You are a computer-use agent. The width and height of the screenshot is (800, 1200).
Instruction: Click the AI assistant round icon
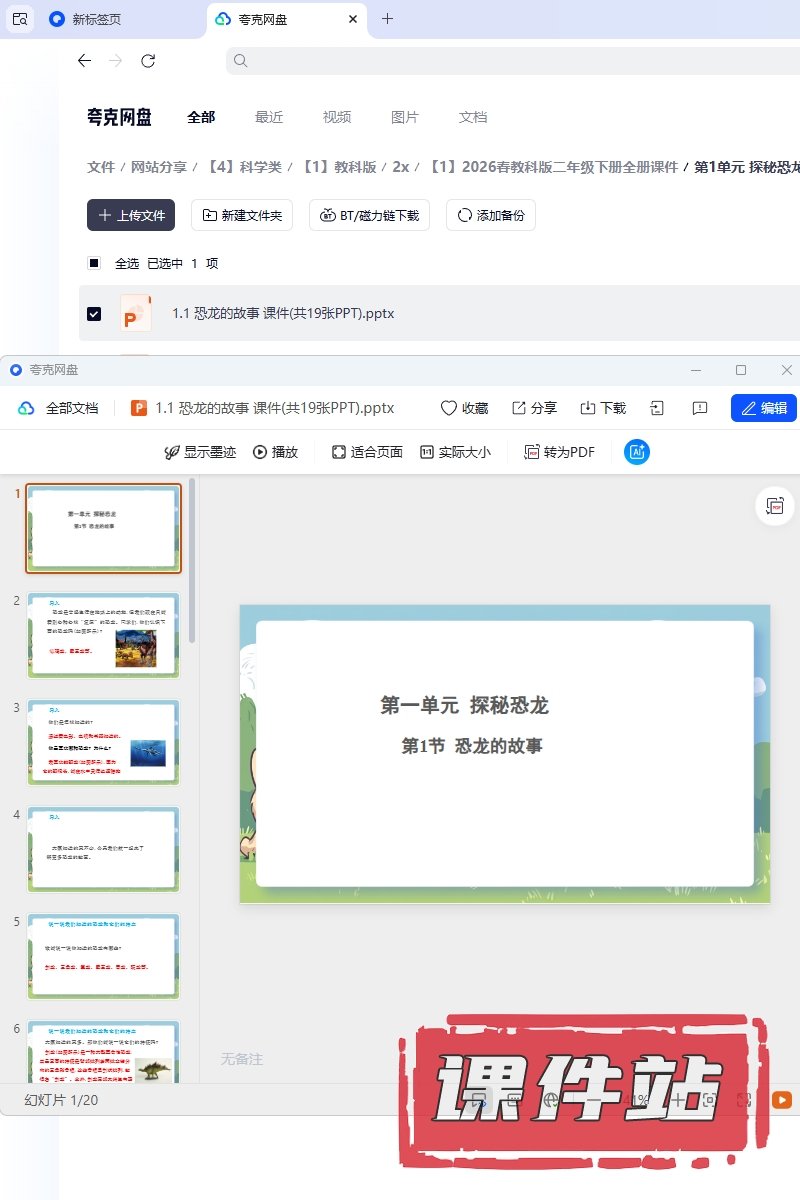pyautogui.click(x=637, y=452)
